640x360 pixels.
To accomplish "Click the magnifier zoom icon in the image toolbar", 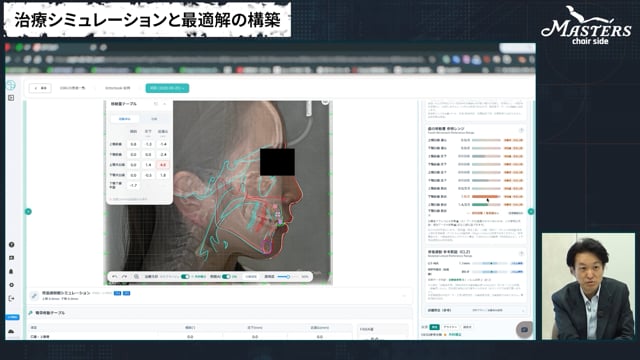I will pos(136,277).
